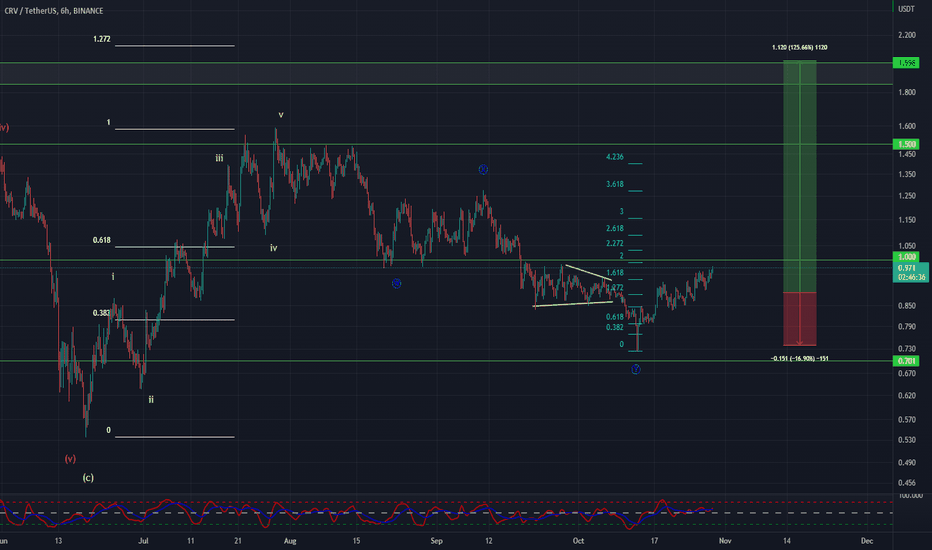Select the red stop-loss zone of long position
932x550 pixels.
click(799, 319)
